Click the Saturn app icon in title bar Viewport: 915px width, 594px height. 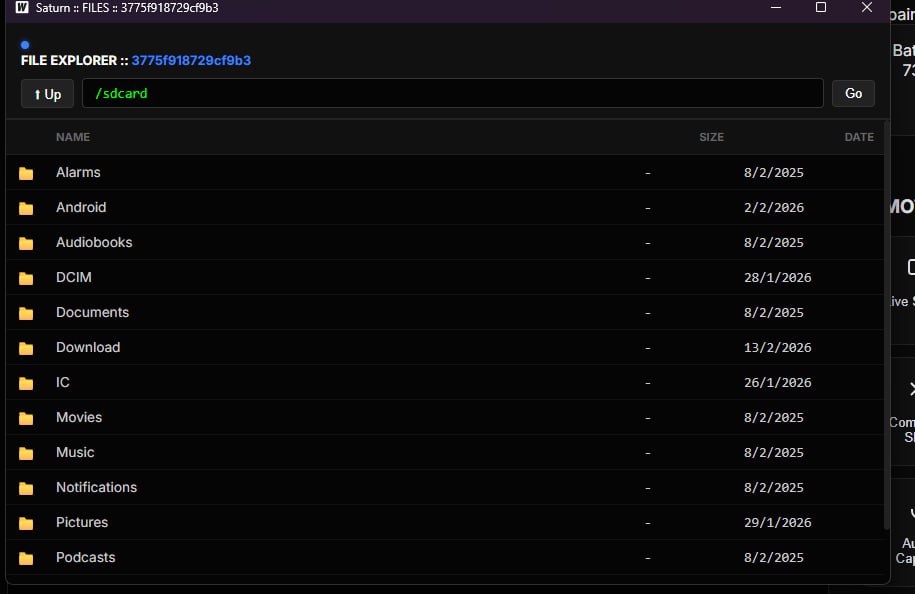click(x=22, y=8)
